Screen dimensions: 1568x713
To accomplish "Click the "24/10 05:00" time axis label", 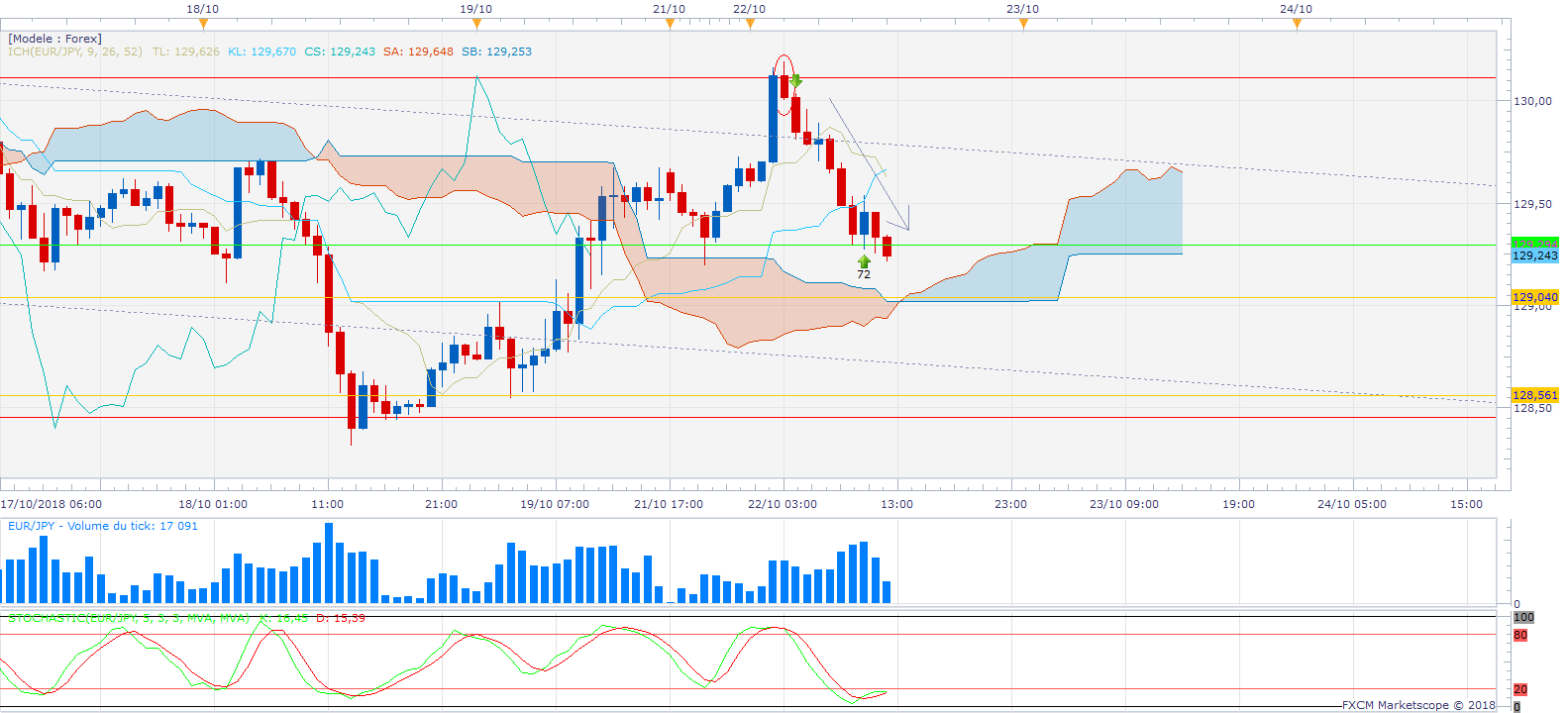I will (1352, 504).
